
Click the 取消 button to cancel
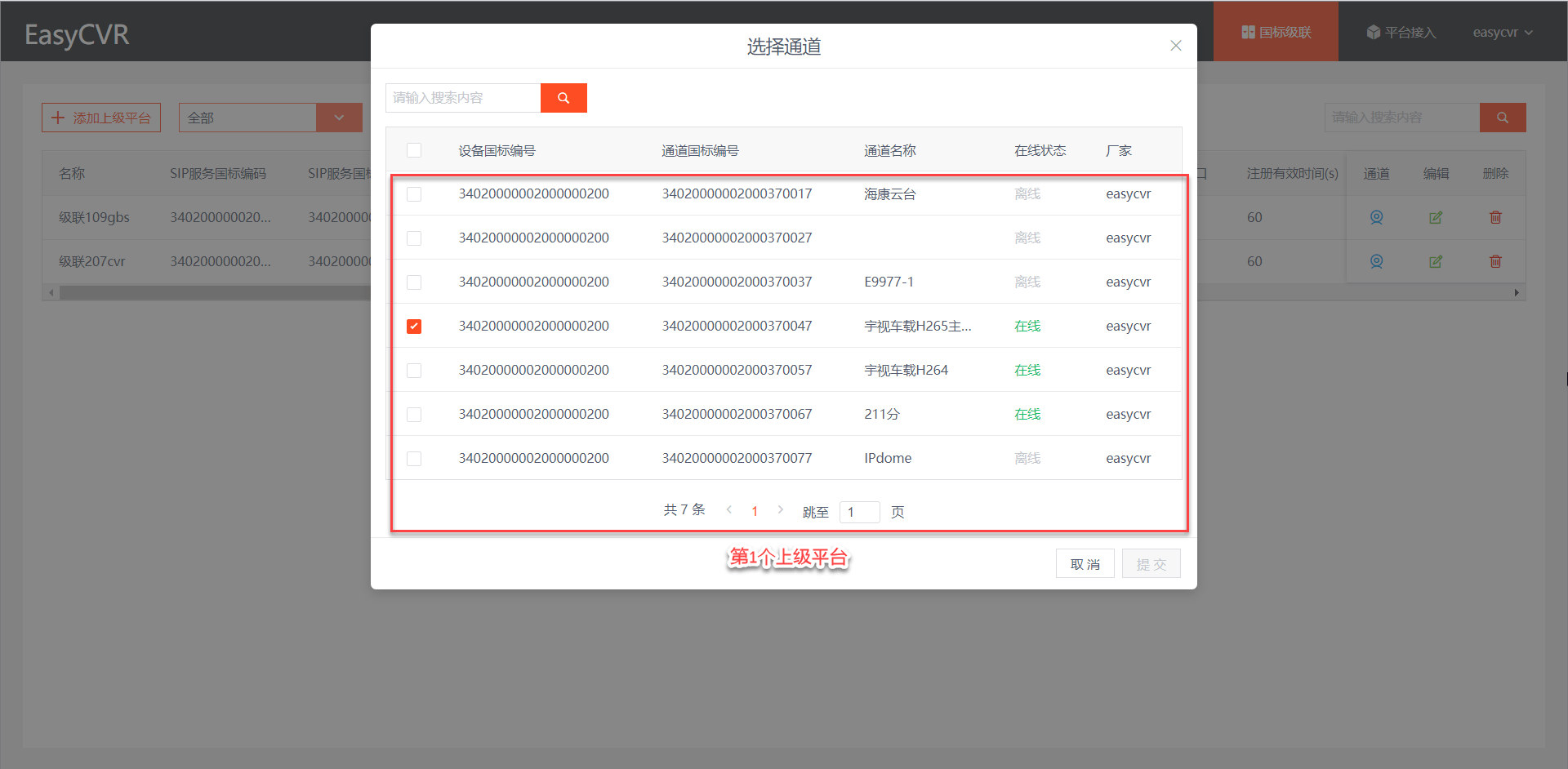click(1085, 563)
